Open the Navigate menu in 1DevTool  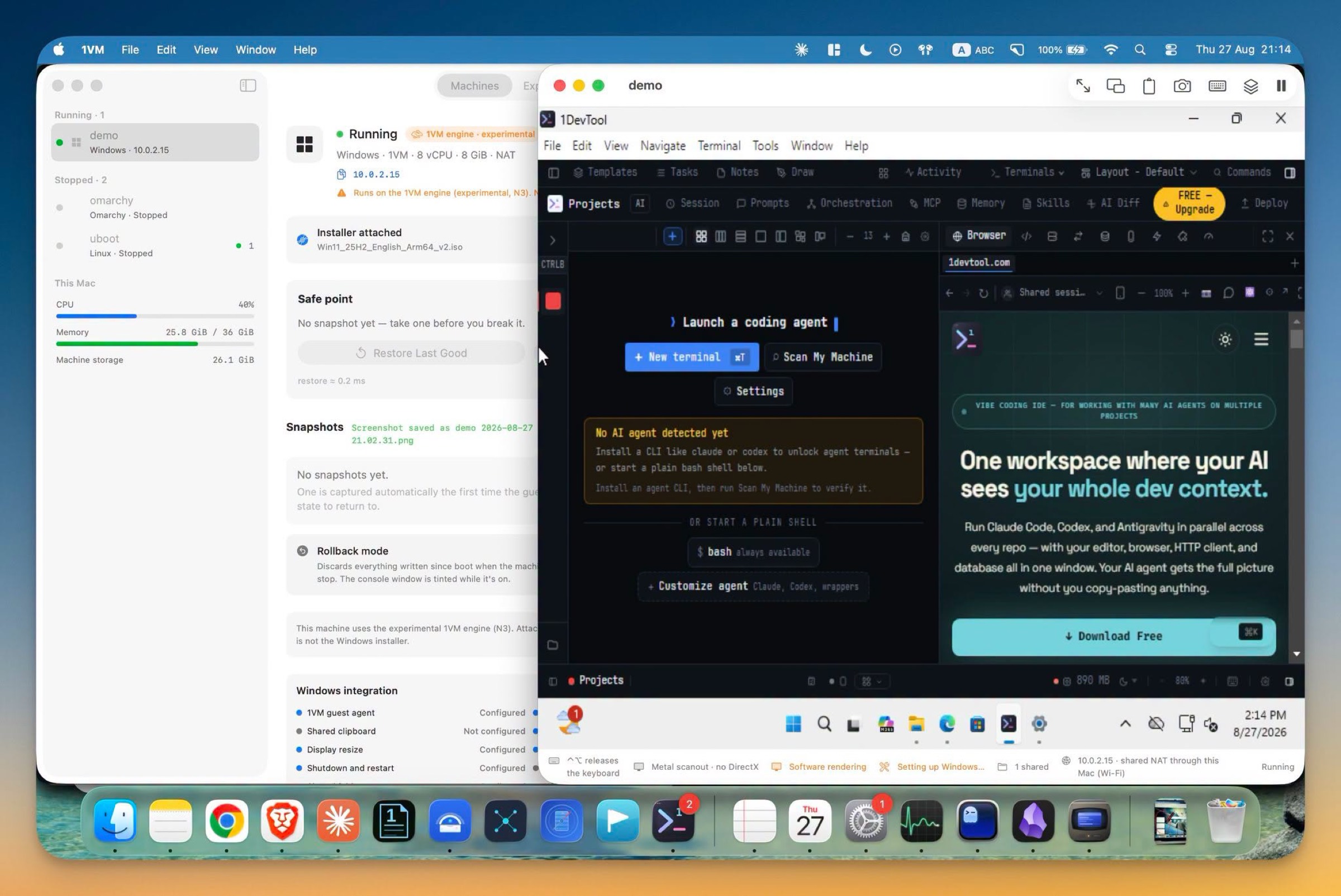coord(663,146)
